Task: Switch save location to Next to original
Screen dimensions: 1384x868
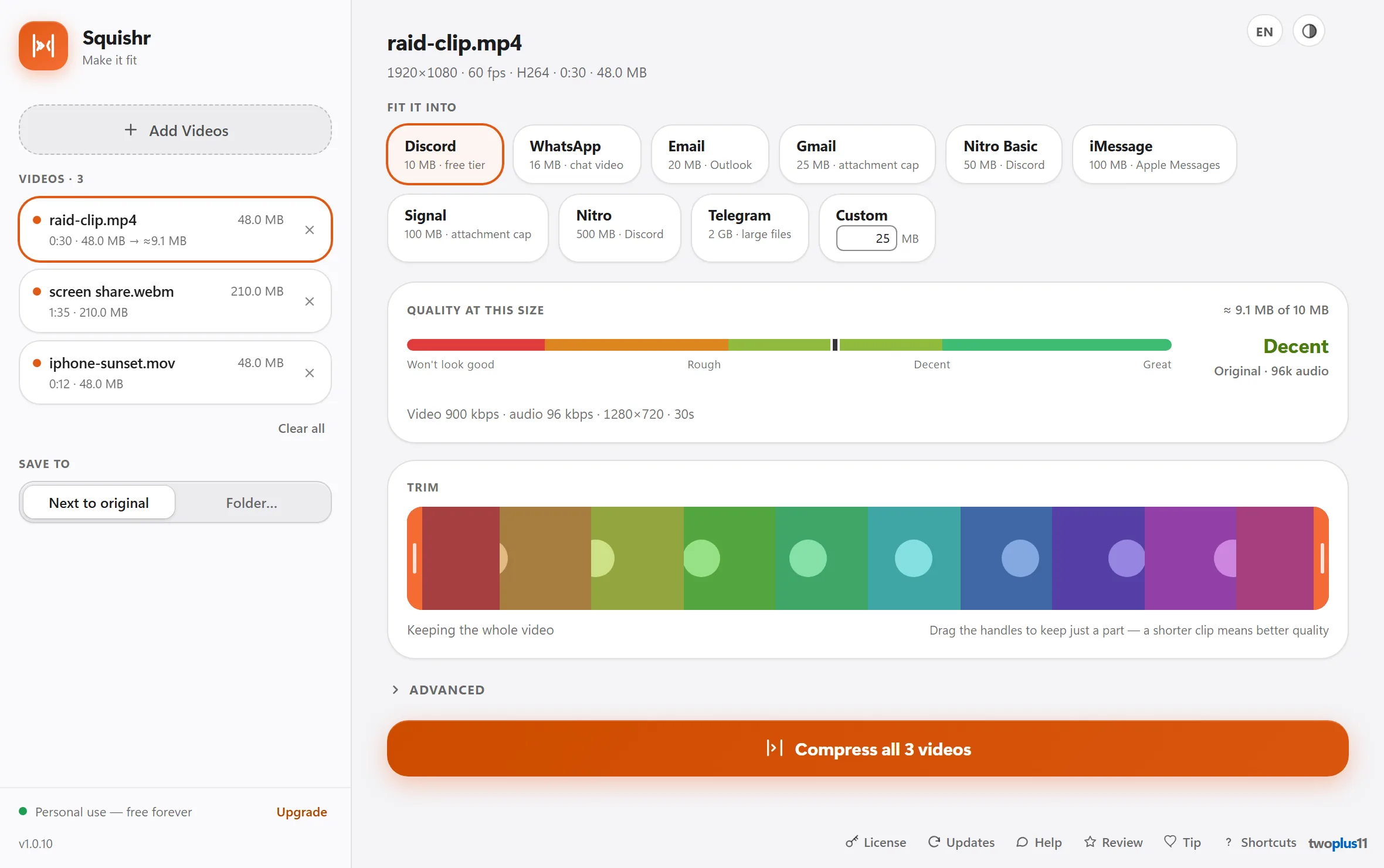Action: pyautogui.click(x=99, y=503)
